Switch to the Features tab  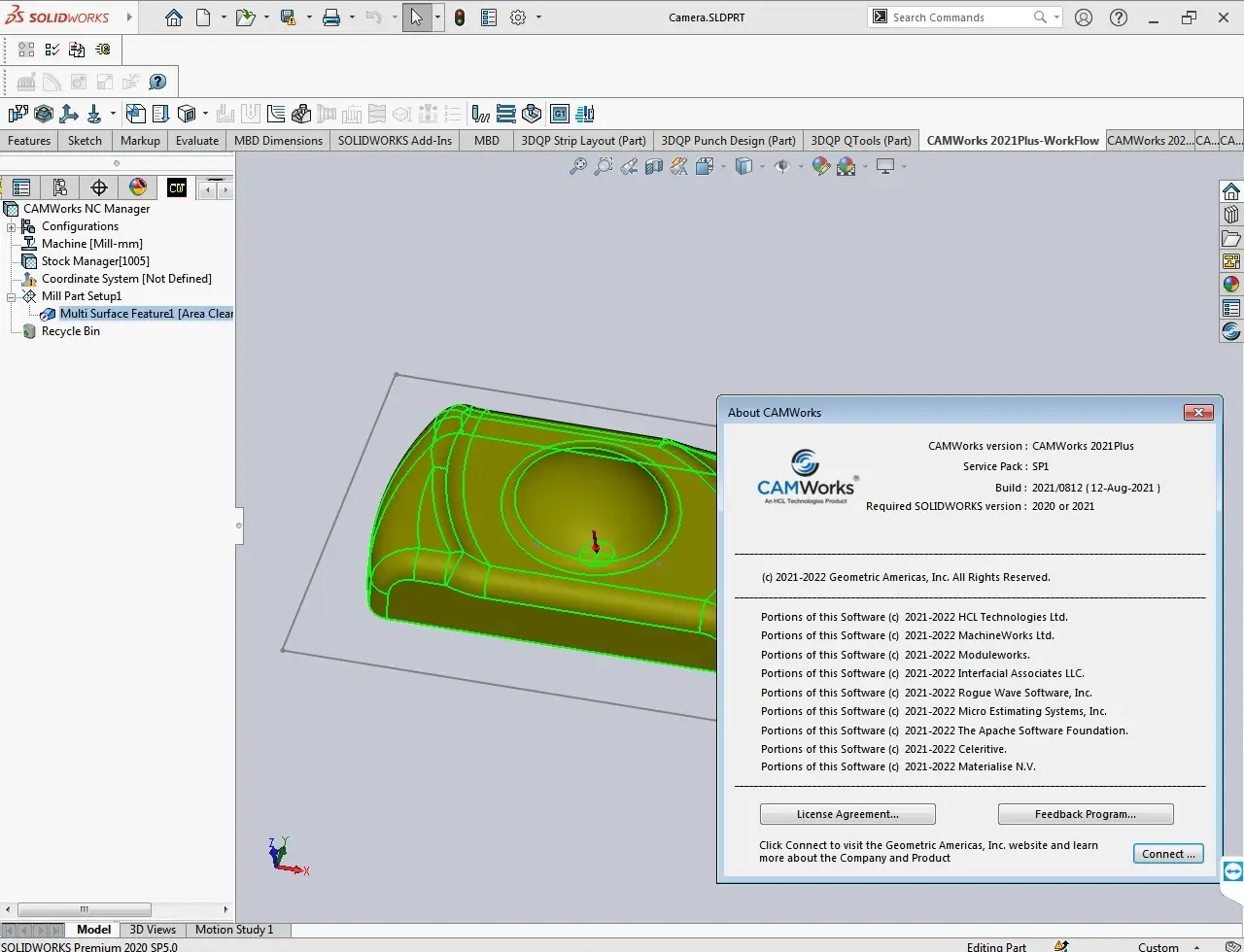tap(29, 140)
